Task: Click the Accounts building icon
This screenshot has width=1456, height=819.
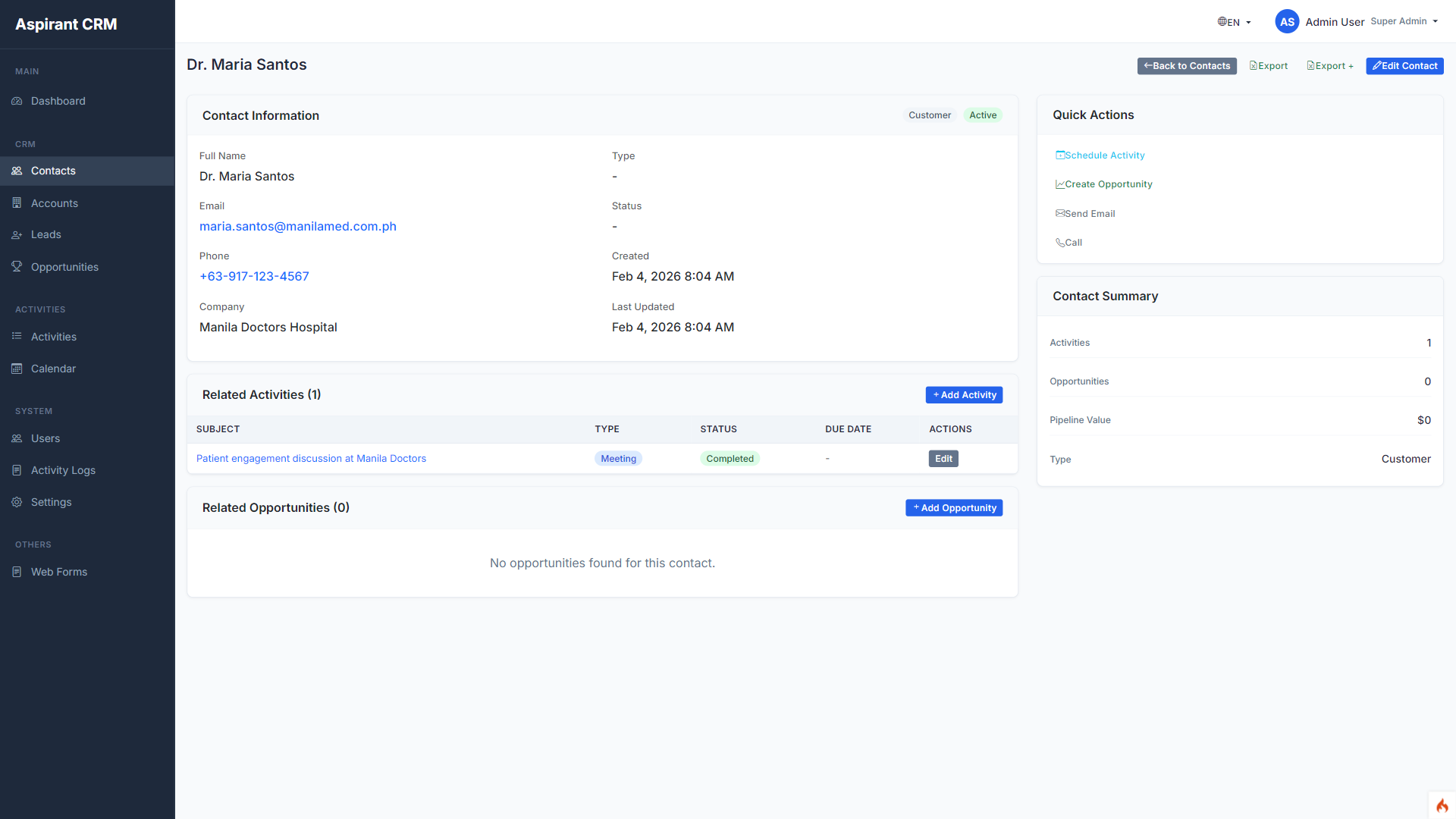Action: coord(17,203)
